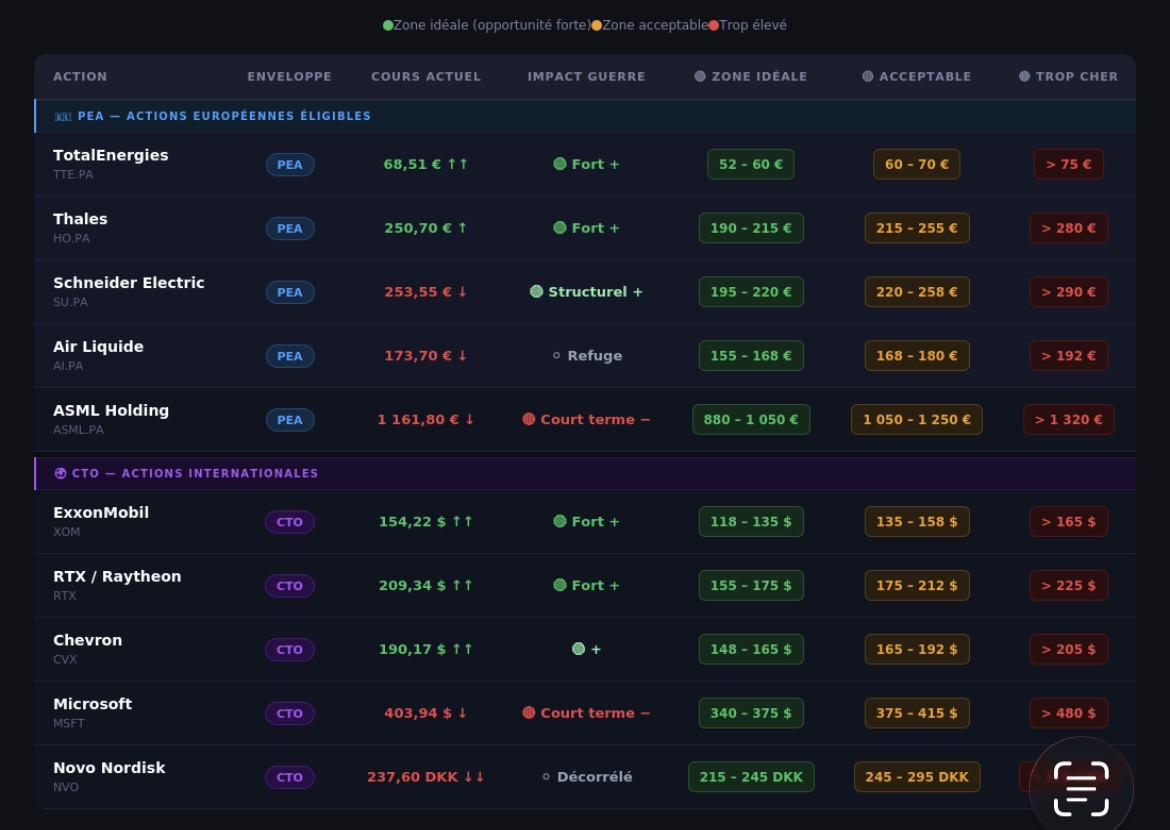Tap the text scan icon button

pyautogui.click(x=1081, y=788)
